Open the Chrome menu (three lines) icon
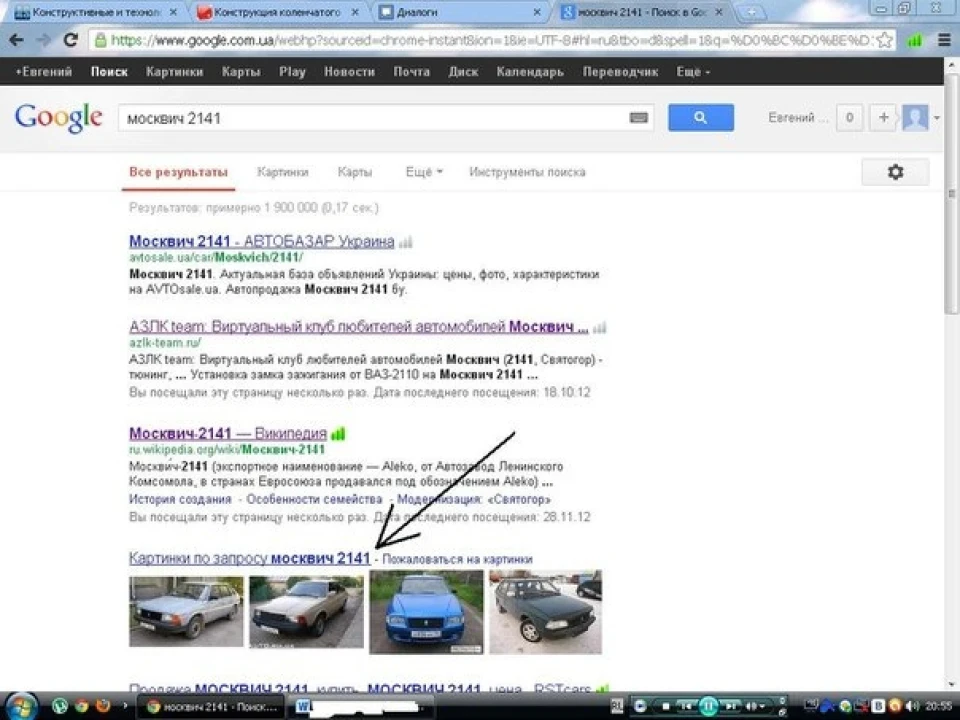 [944, 40]
